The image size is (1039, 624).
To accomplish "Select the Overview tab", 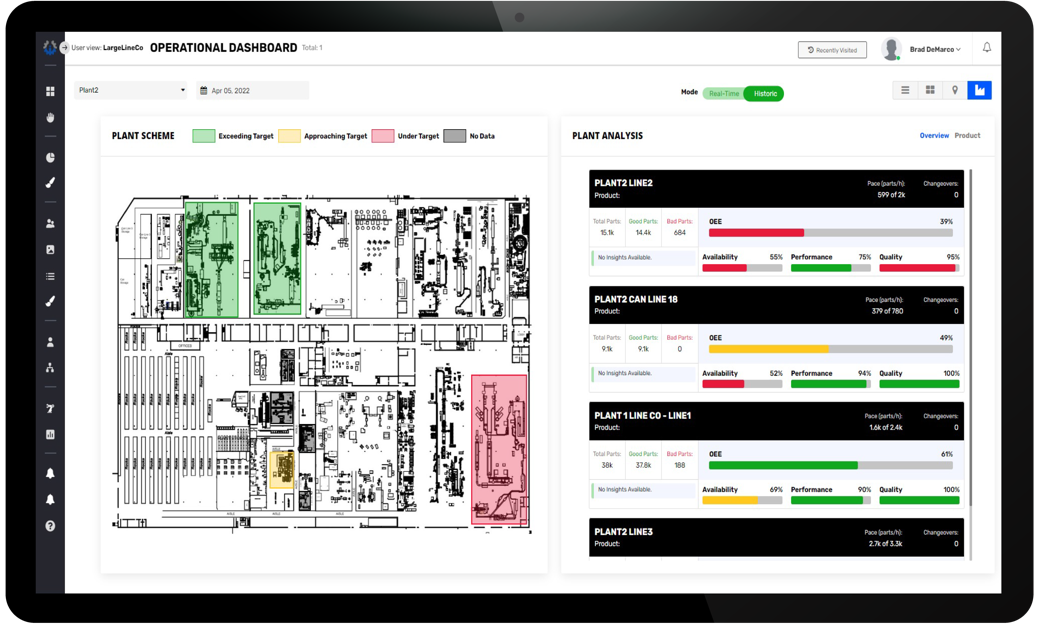I will point(934,135).
